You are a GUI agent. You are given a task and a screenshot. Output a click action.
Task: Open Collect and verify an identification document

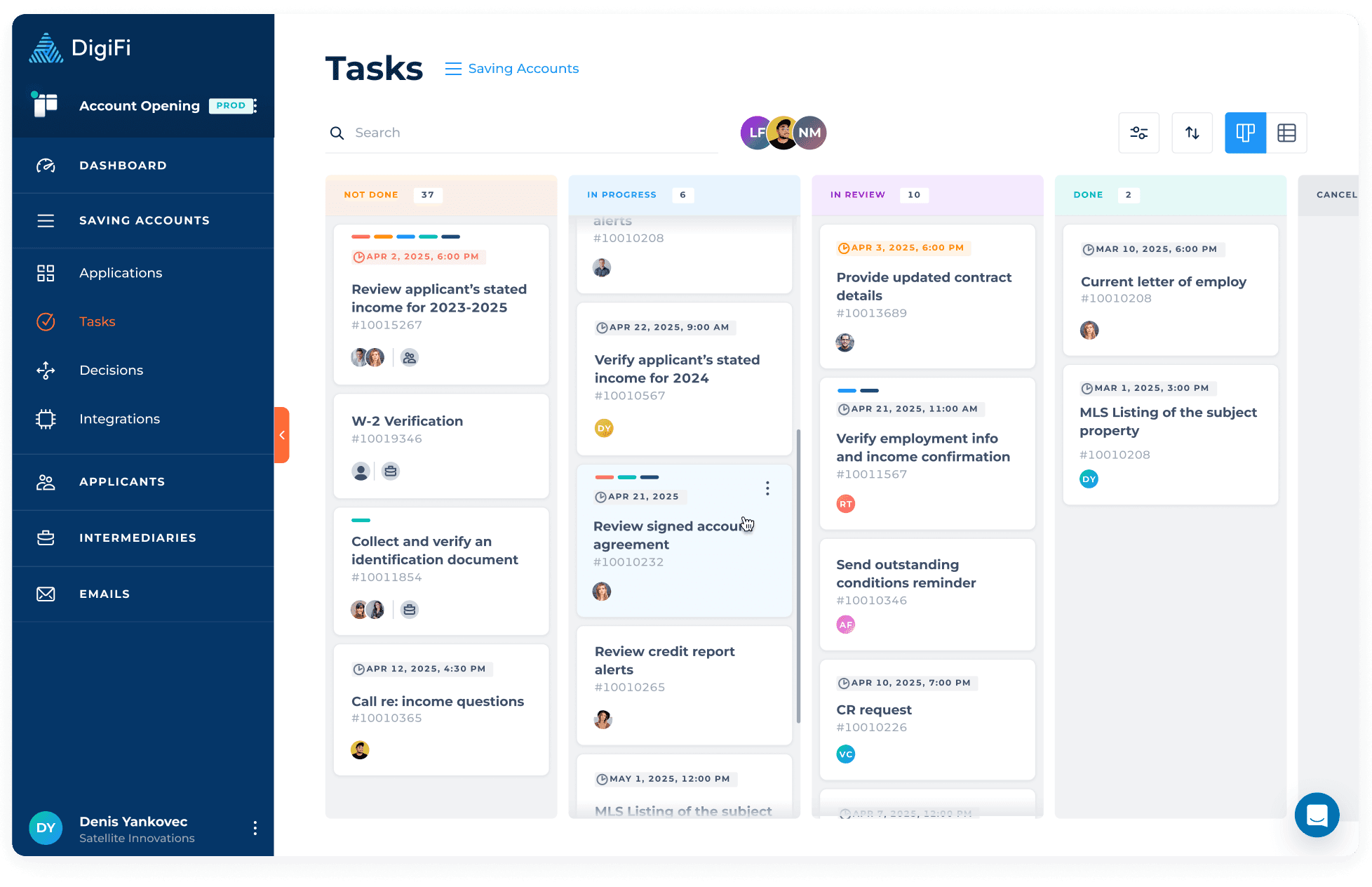(x=441, y=571)
